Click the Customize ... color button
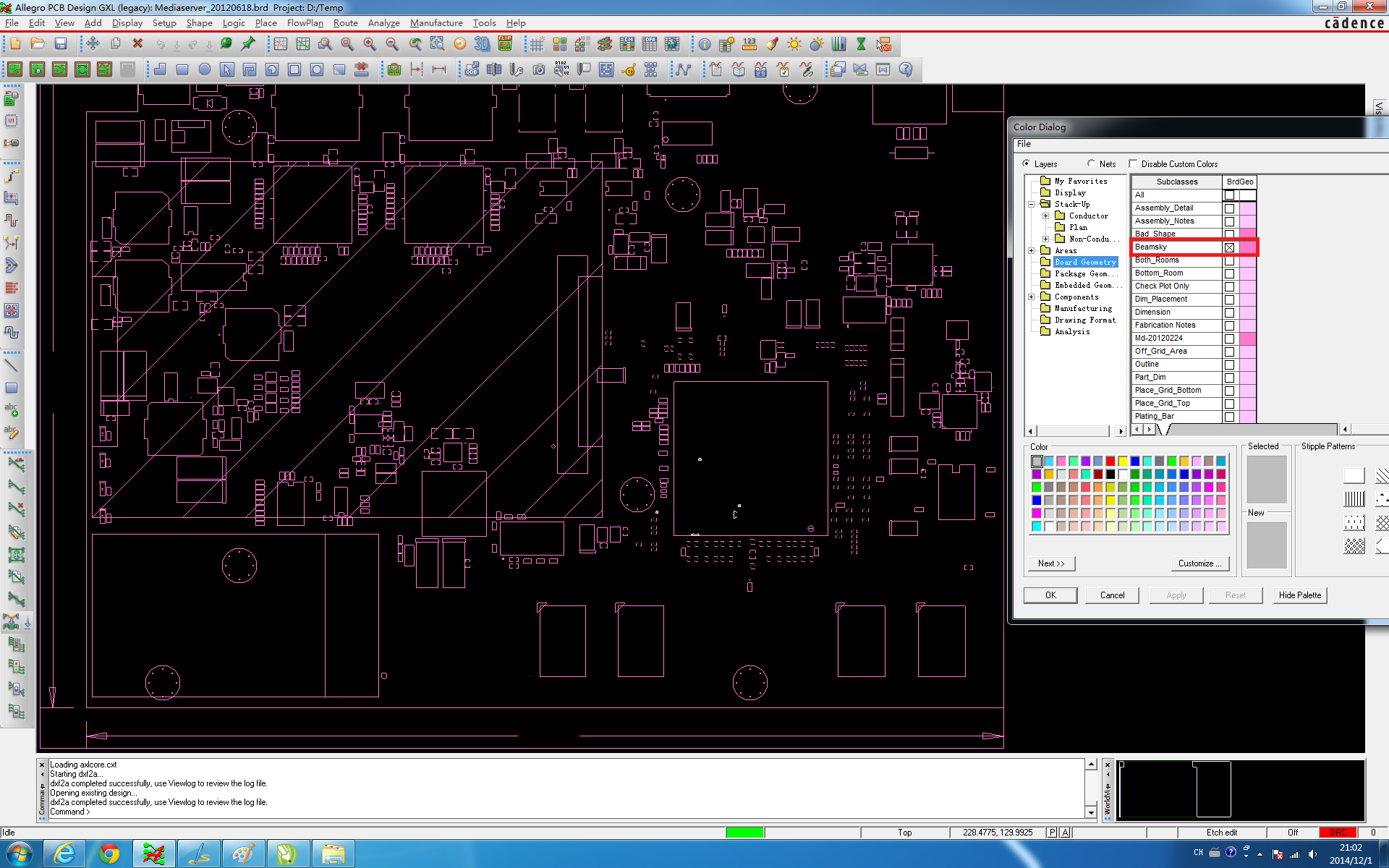1389x868 pixels. pyautogui.click(x=1199, y=563)
